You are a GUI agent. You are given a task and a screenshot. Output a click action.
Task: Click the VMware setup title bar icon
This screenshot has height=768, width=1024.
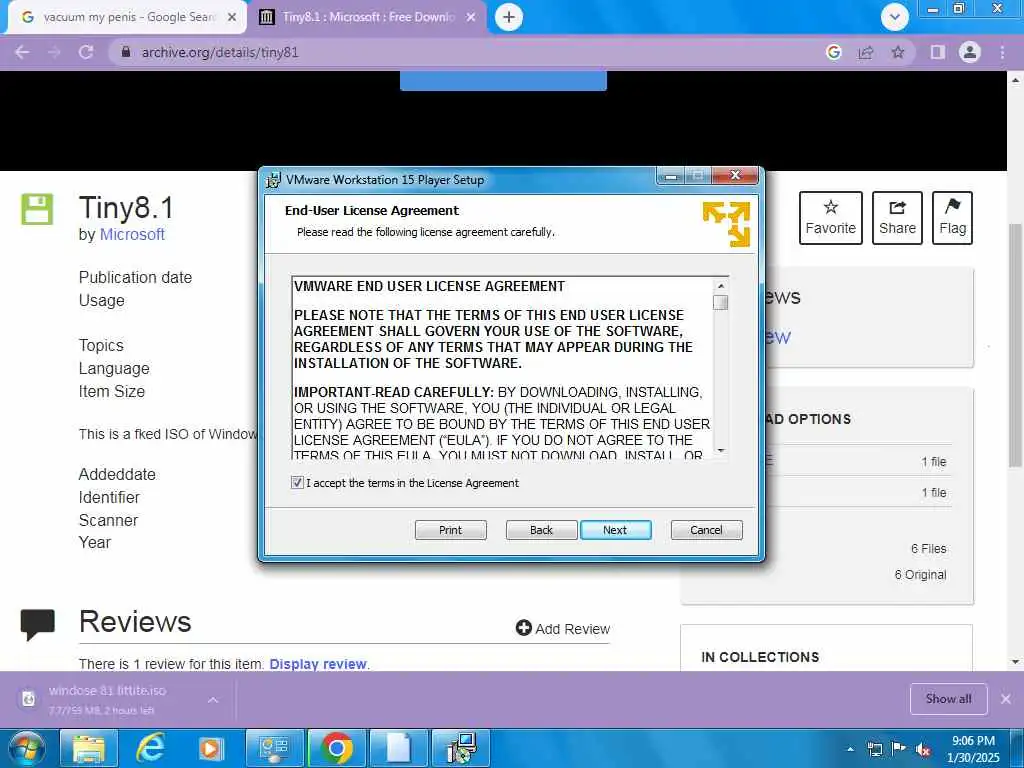pyautogui.click(x=273, y=180)
